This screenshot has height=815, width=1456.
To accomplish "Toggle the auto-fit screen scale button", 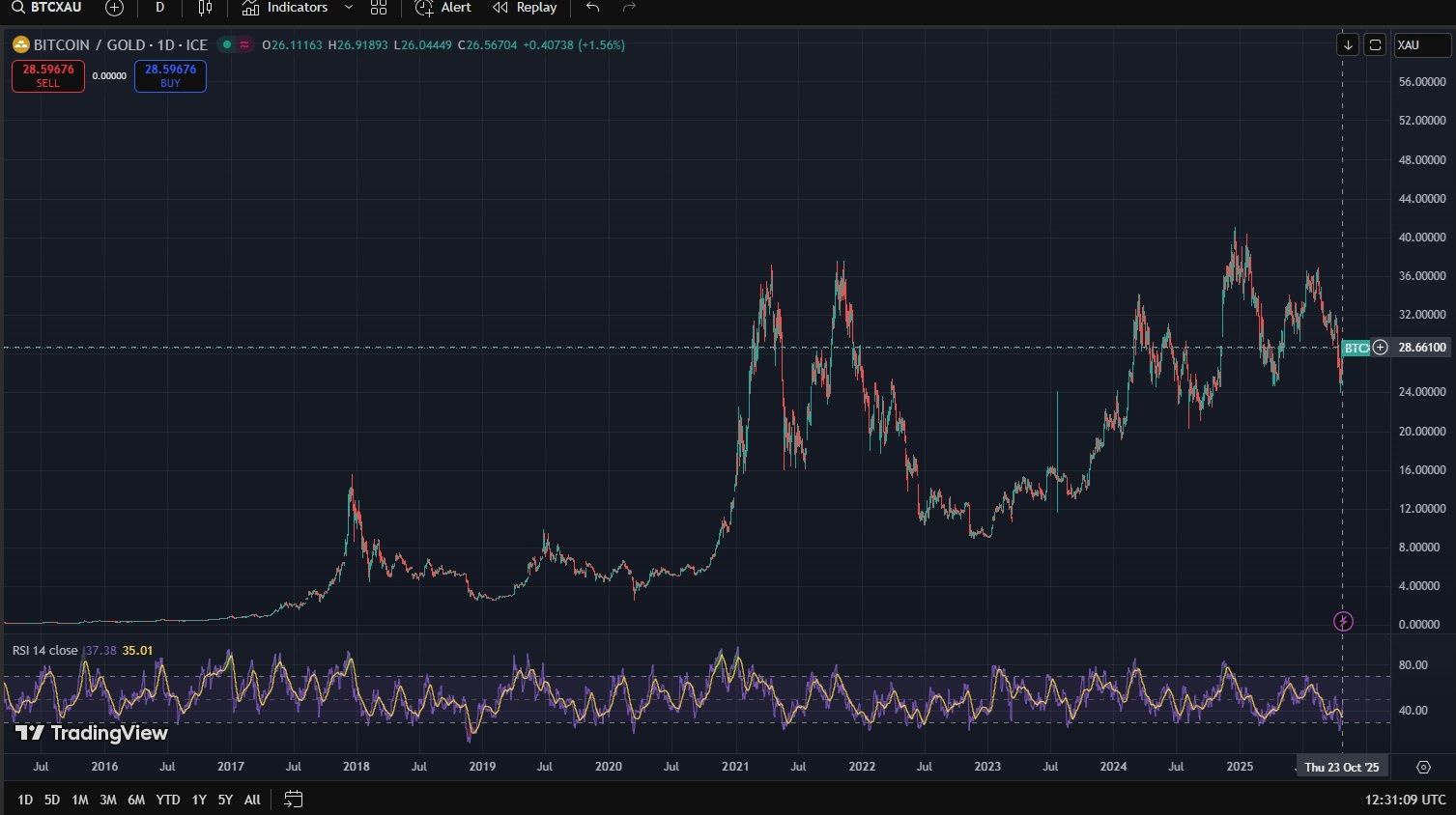I will pyautogui.click(x=1375, y=45).
